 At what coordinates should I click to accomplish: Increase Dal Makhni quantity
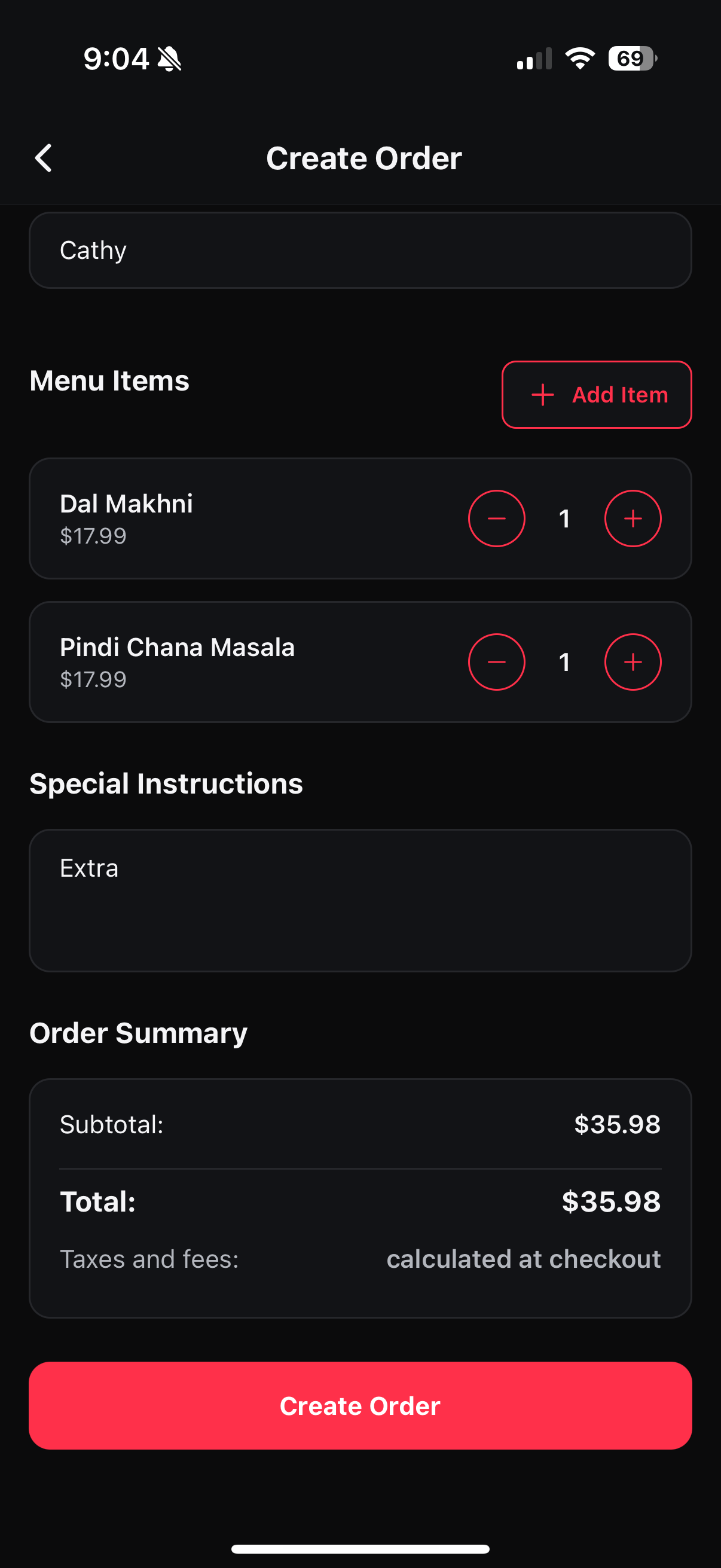(633, 518)
